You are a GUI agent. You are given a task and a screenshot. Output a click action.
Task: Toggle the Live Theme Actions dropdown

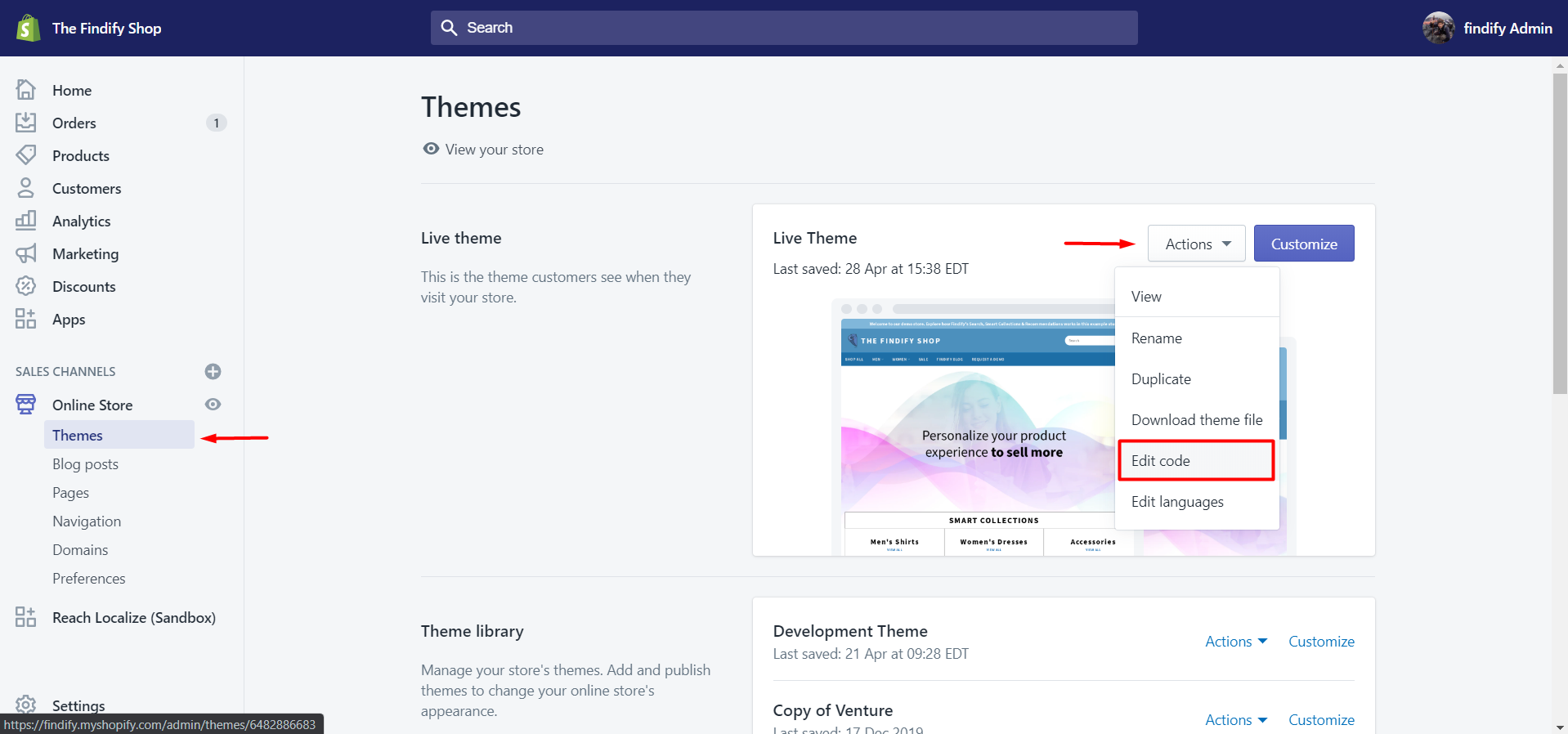(x=1196, y=244)
